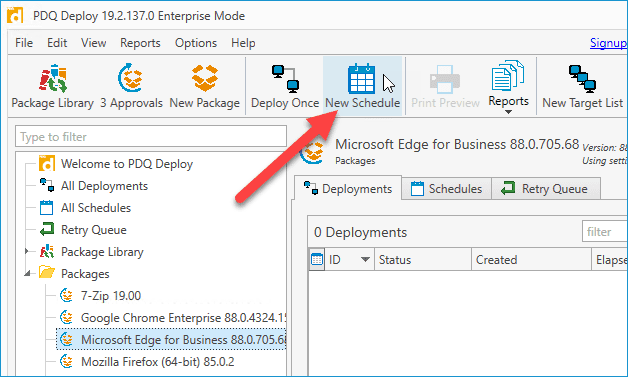Switch to the Retry Queue tab
This screenshot has width=628, height=377.
(546, 189)
